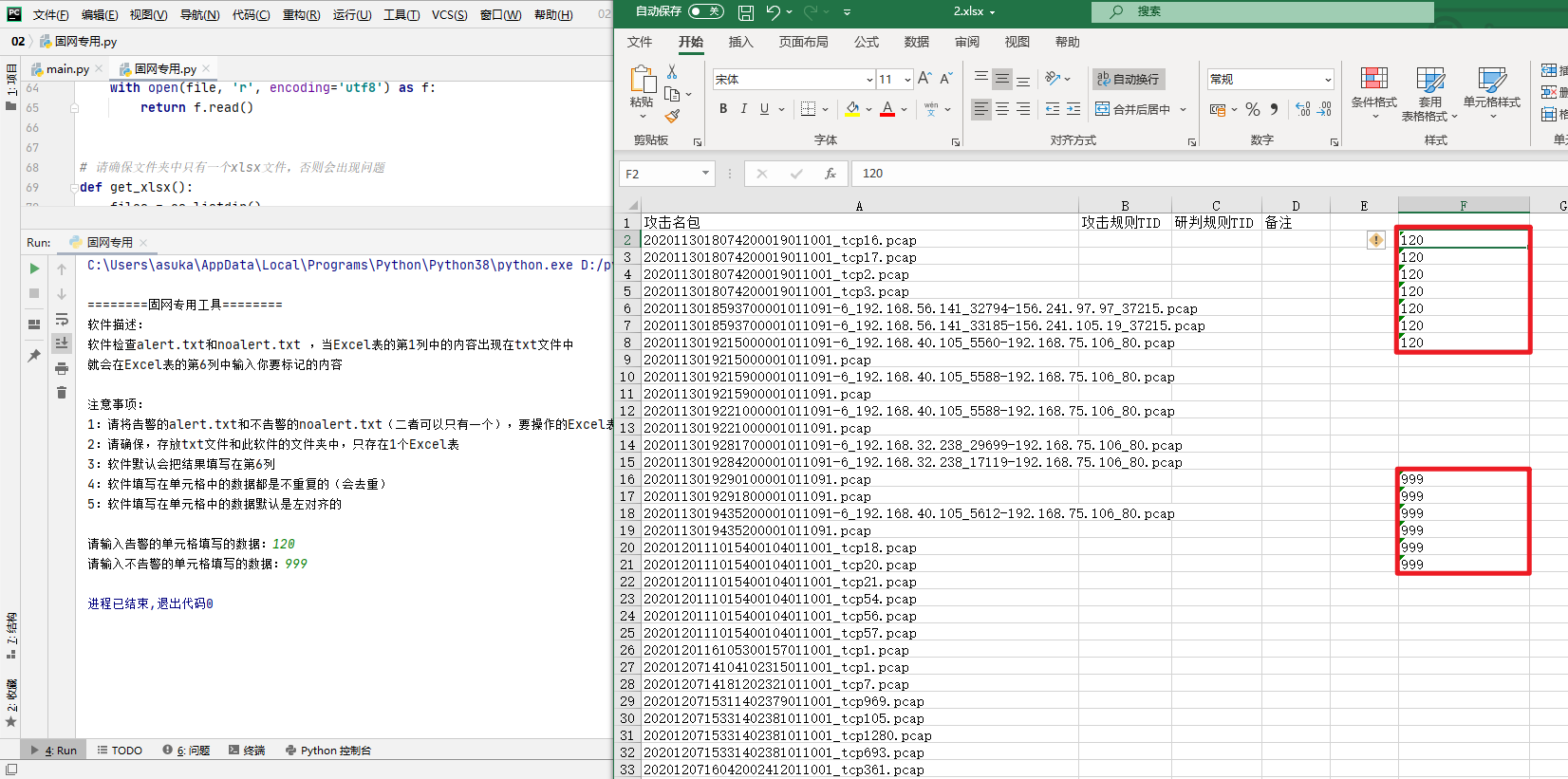Select the main.py editor tab
1568x779 pixels.
pos(66,69)
